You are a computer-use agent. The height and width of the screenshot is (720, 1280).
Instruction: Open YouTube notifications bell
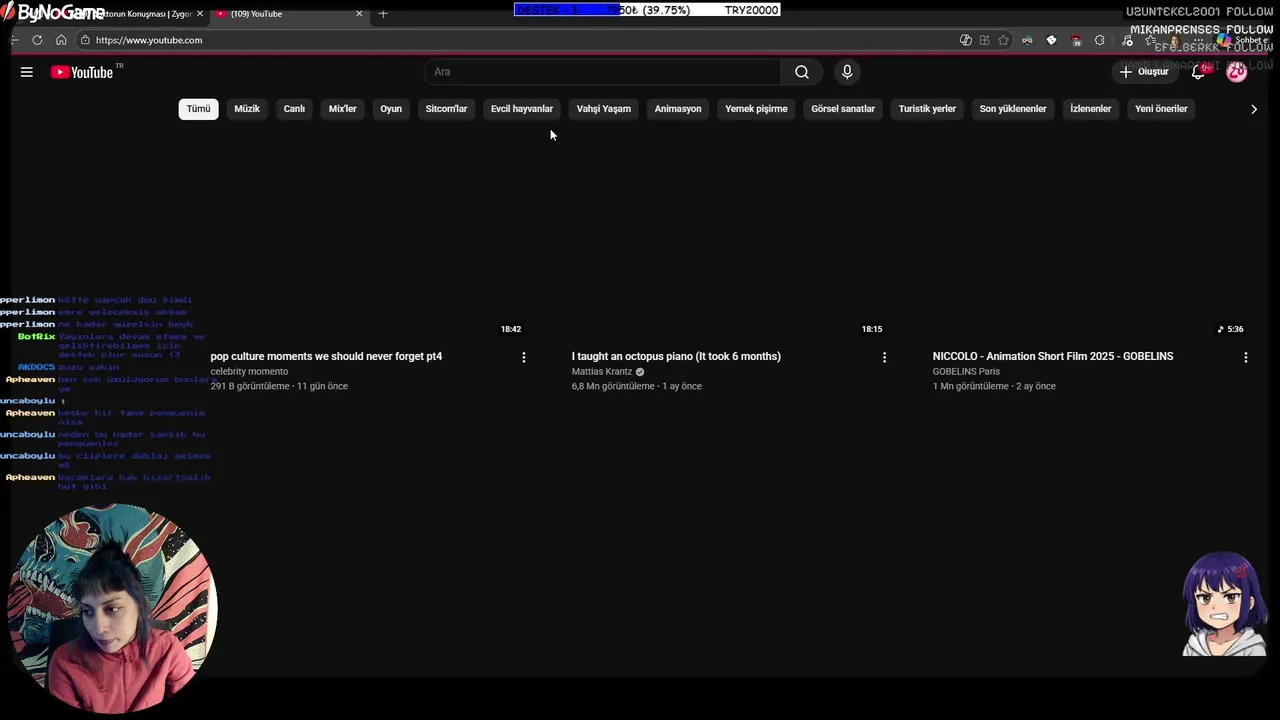point(1198,72)
